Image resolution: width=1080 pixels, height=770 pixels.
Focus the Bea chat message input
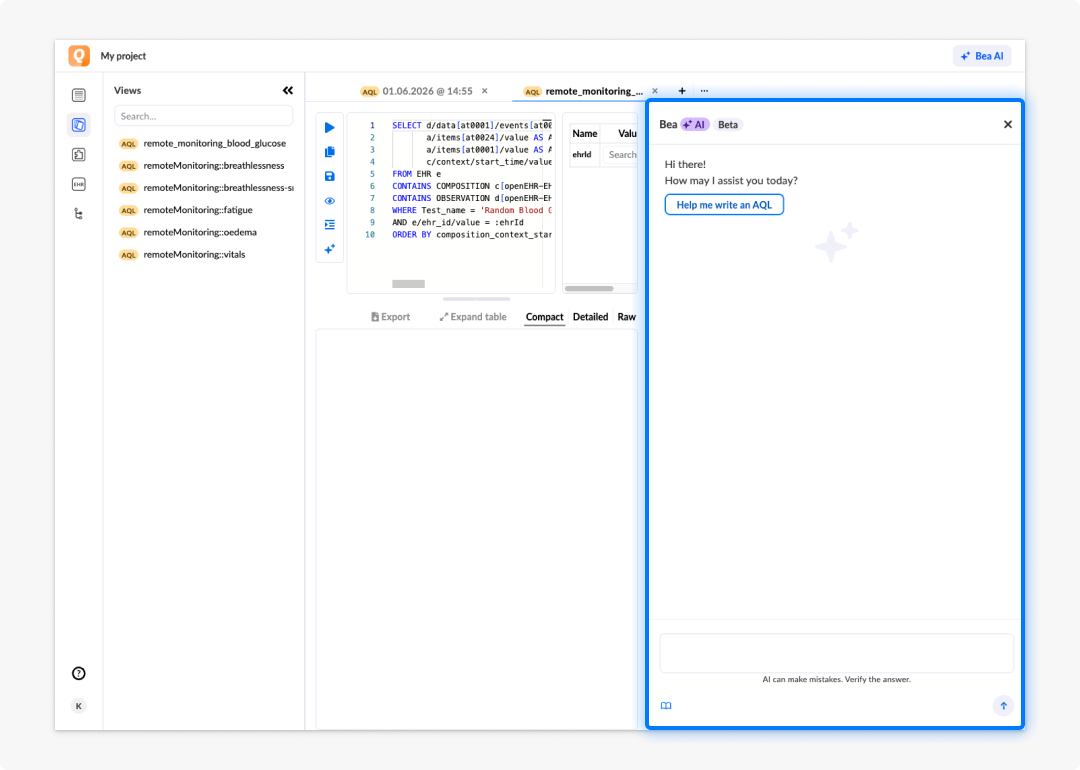click(x=836, y=653)
